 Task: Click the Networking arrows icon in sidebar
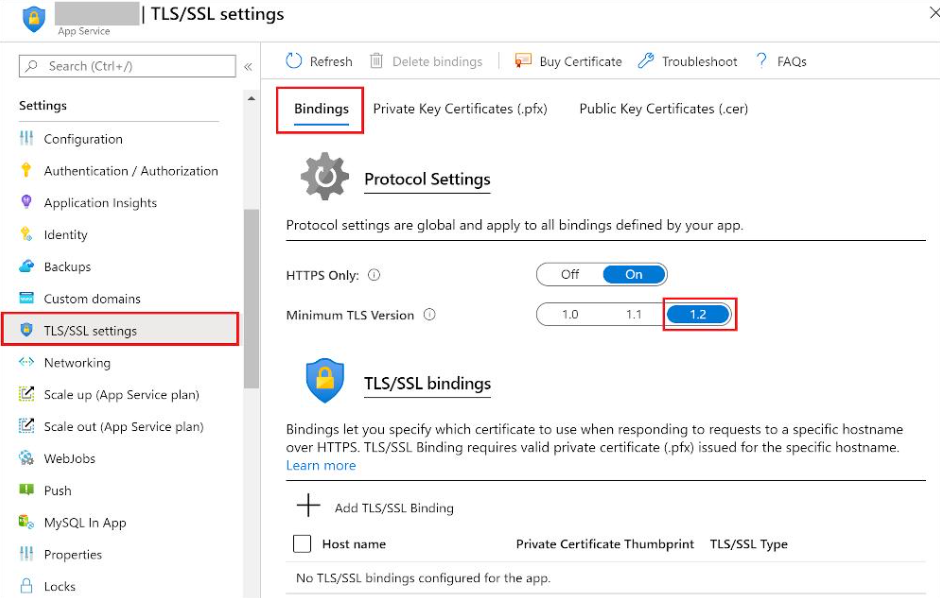(26, 362)
